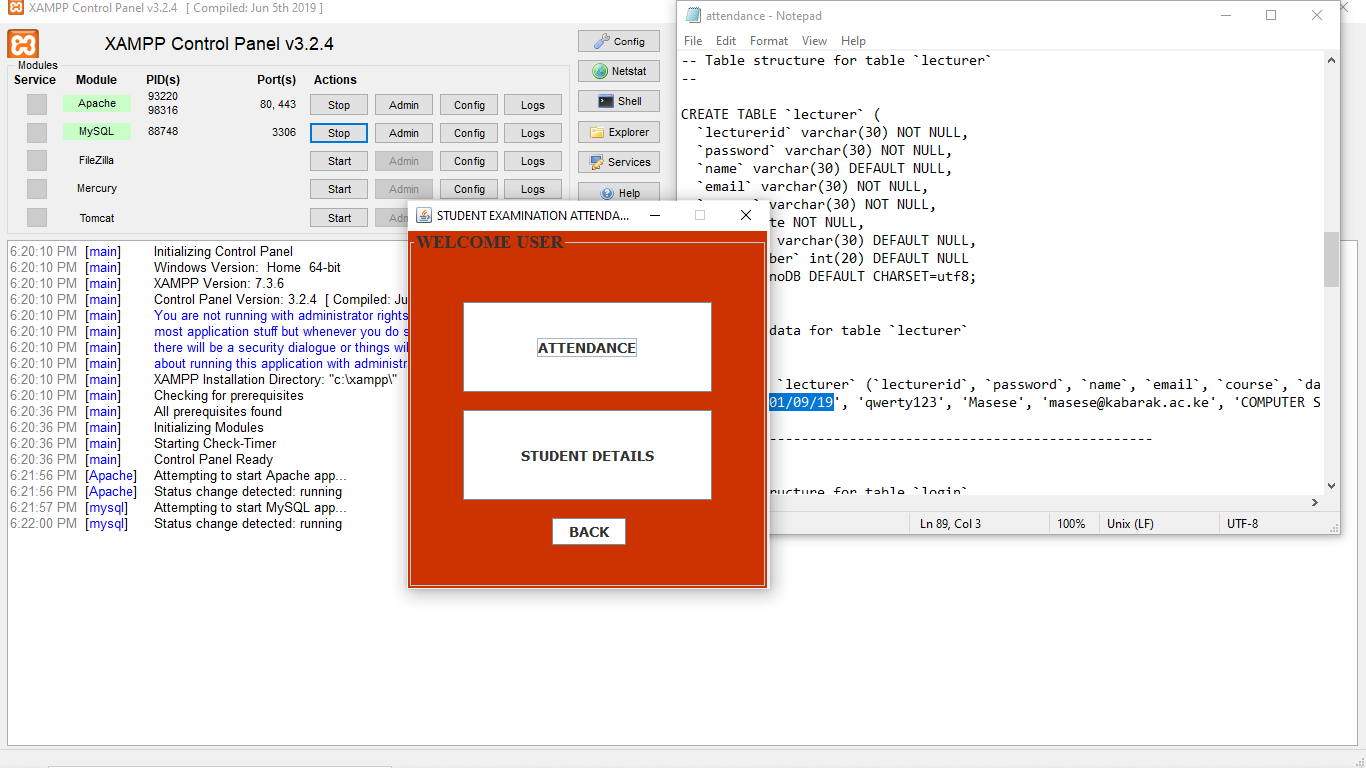Open the XAMPP Config panel via gear icon

point(618,41)
